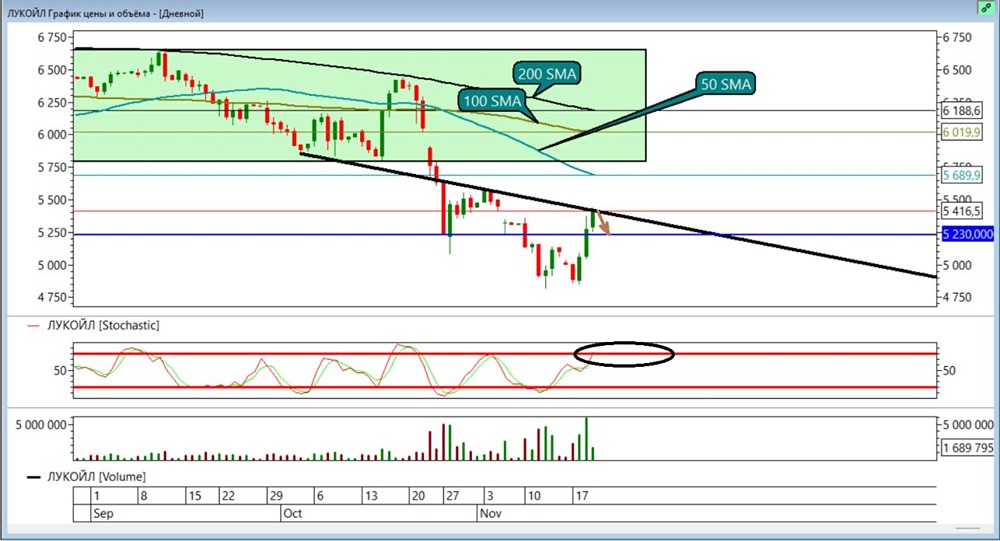Click the 5 000 000 label on left volume axis

41,425
